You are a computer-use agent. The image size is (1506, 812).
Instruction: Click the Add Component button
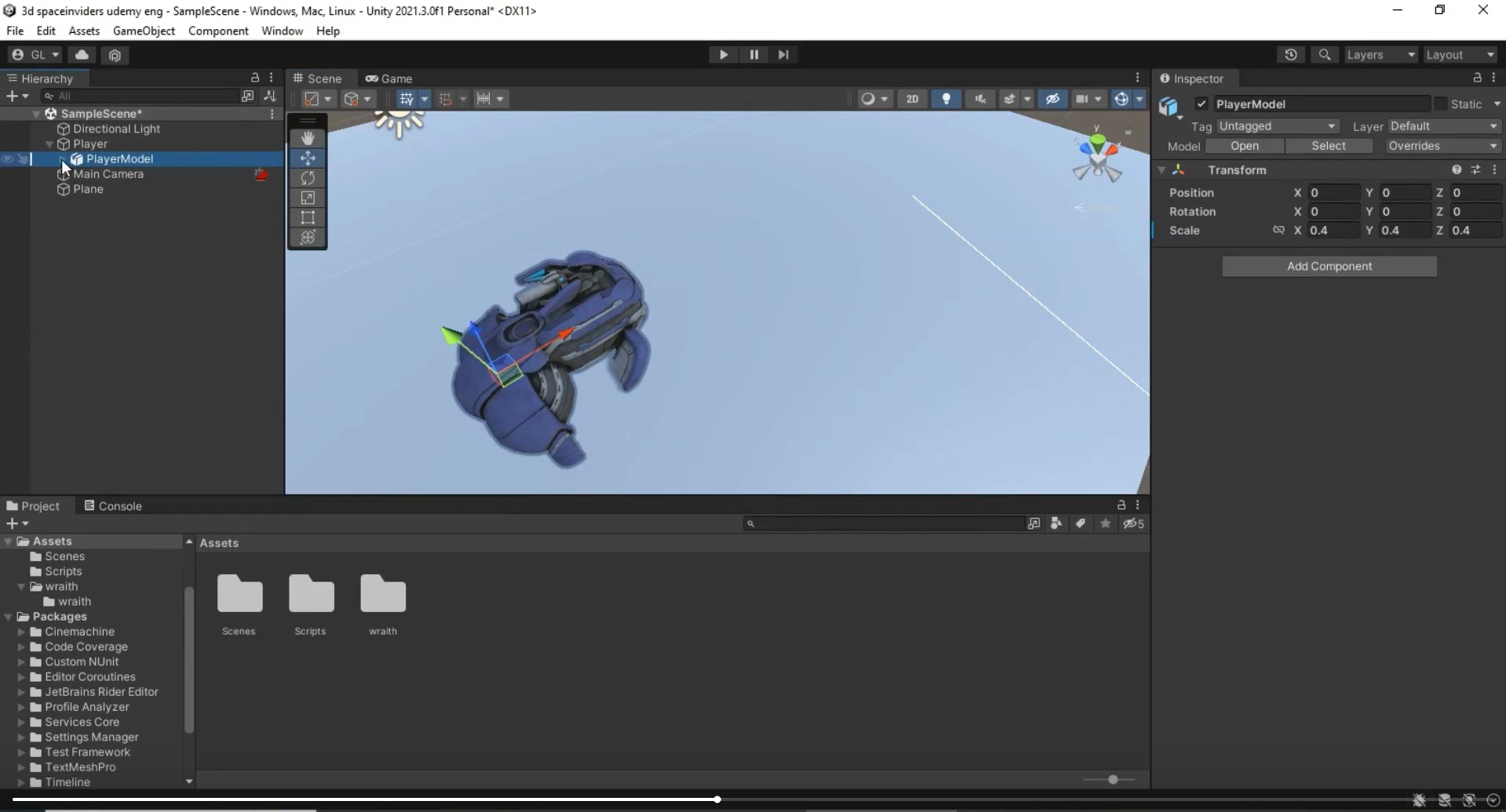click(1329, 266)
